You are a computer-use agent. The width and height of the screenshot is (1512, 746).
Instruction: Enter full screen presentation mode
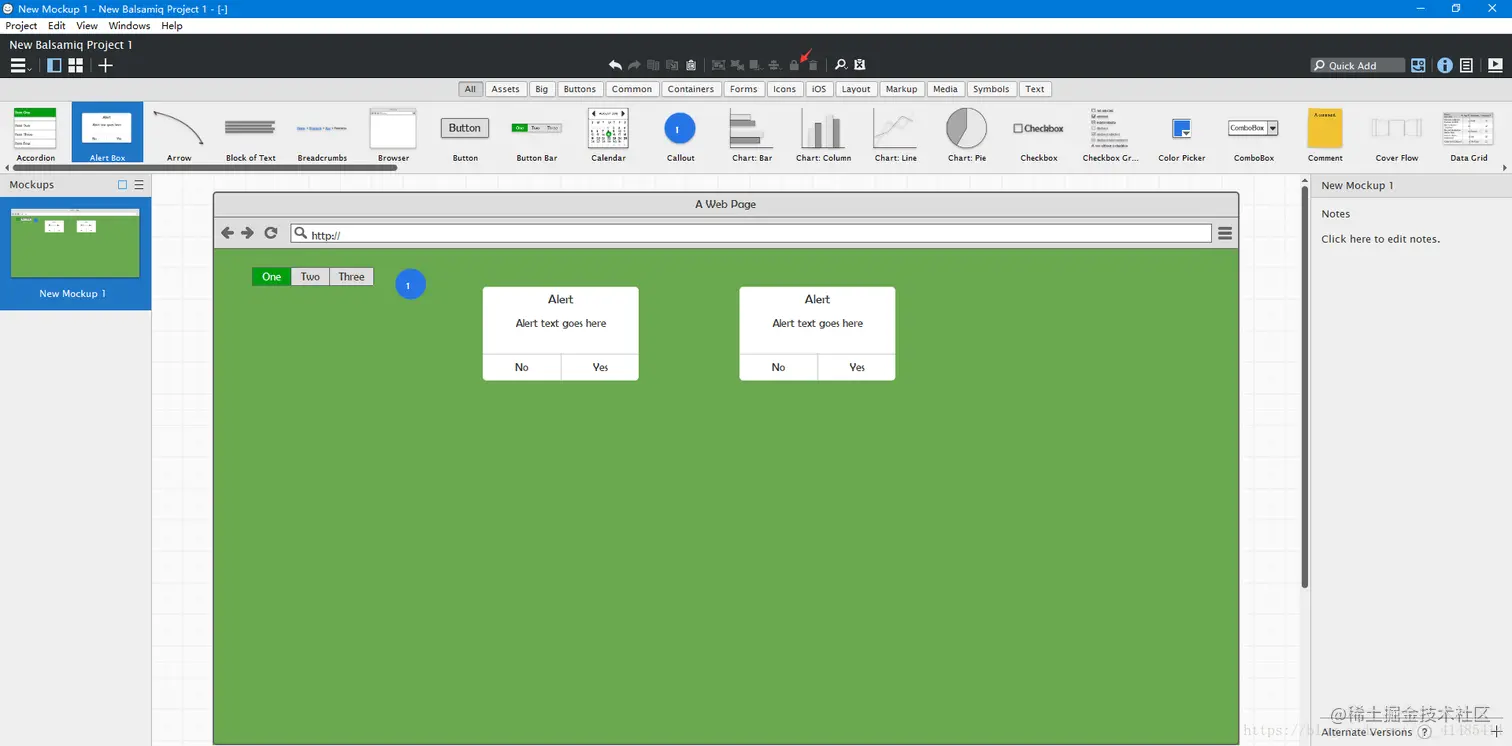point(1495,65)
